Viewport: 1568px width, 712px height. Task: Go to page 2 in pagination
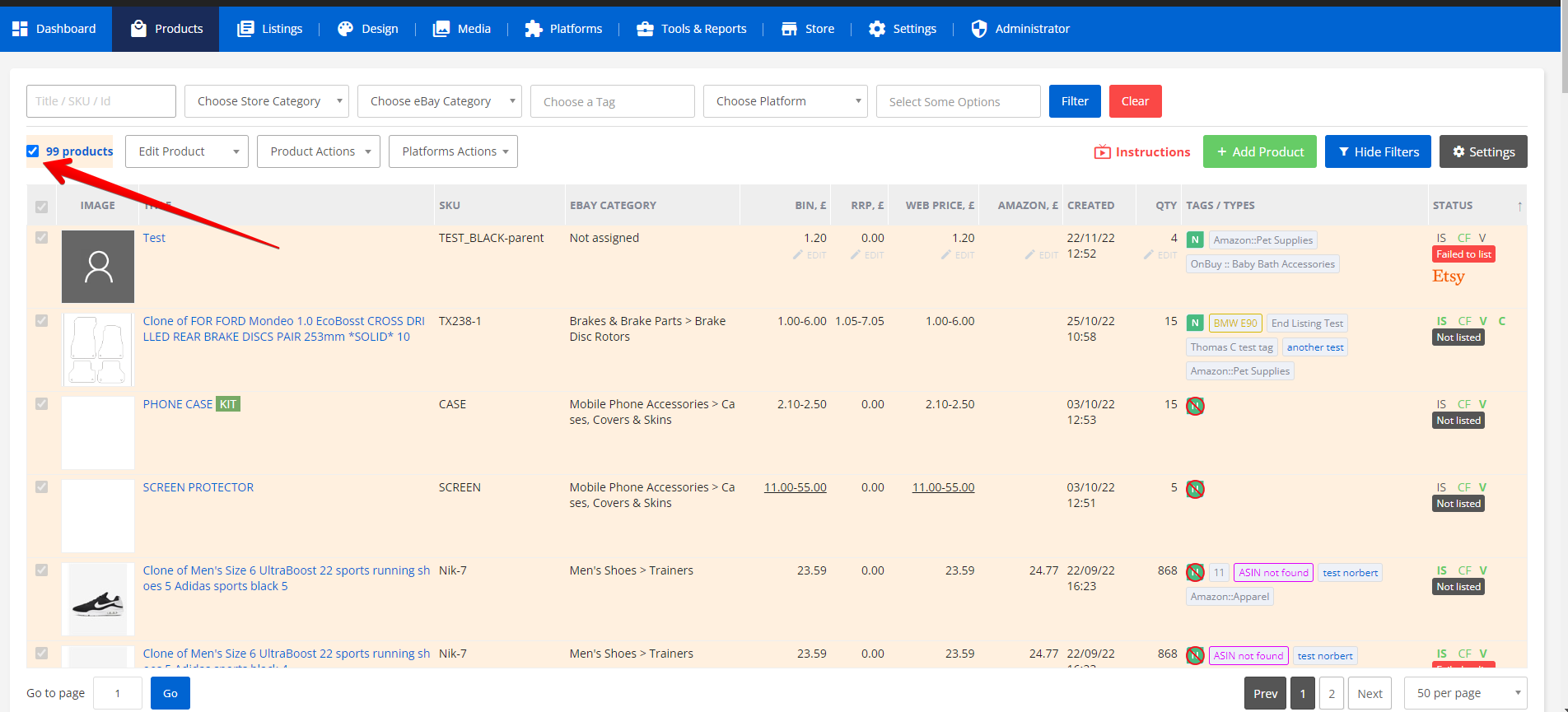1332,693
